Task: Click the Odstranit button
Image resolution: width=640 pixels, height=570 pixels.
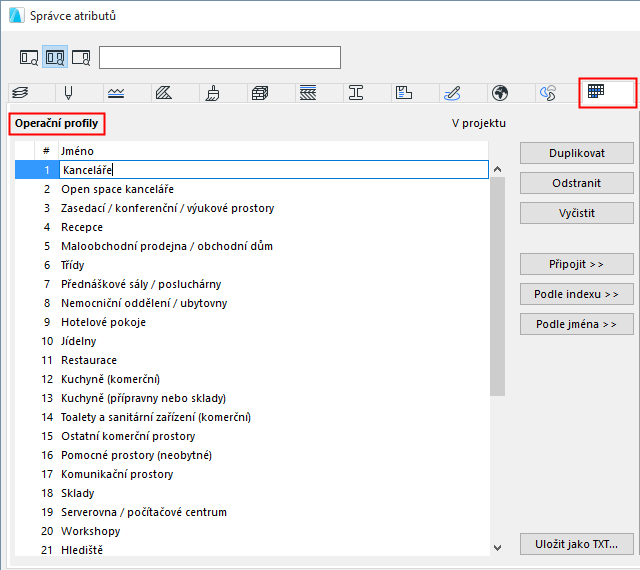Action: (576, 183)
